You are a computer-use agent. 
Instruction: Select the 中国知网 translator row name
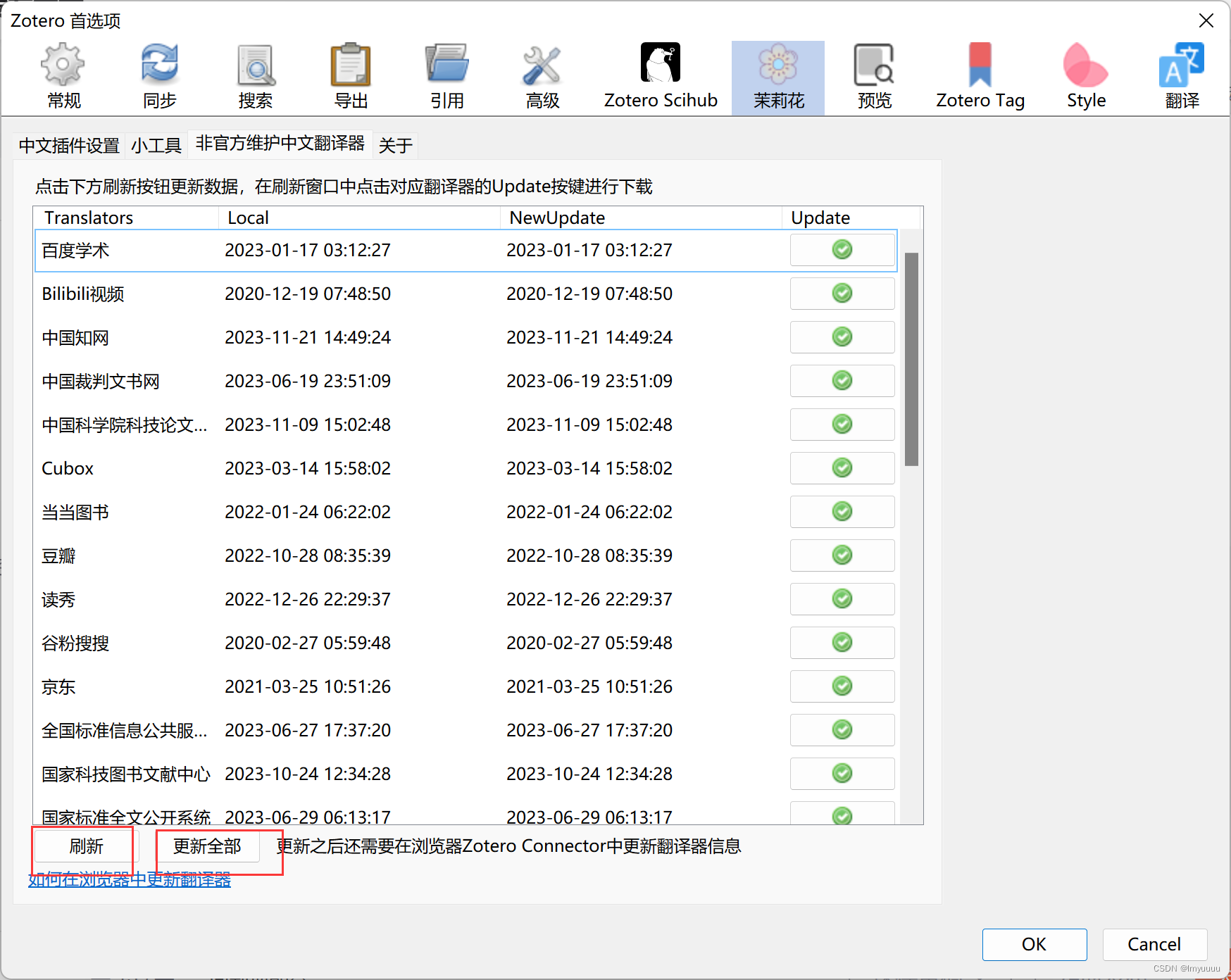click(x=75, y=338)
